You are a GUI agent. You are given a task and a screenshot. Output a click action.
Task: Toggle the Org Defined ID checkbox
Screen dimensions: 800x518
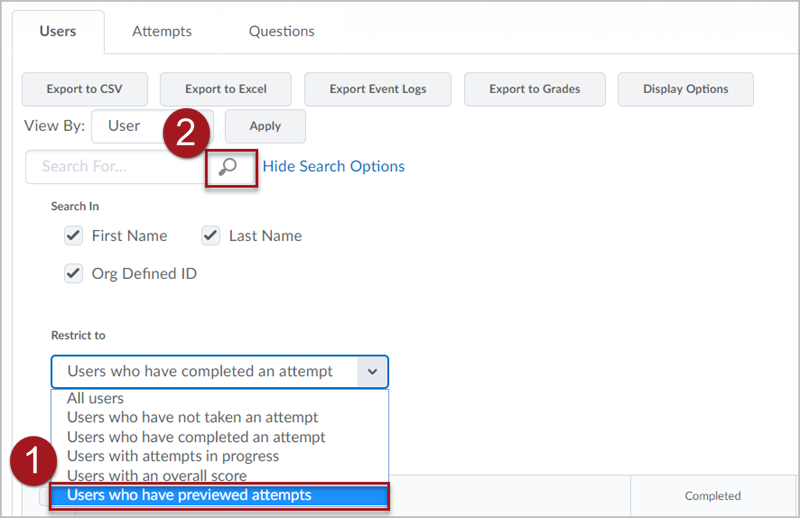73,274
